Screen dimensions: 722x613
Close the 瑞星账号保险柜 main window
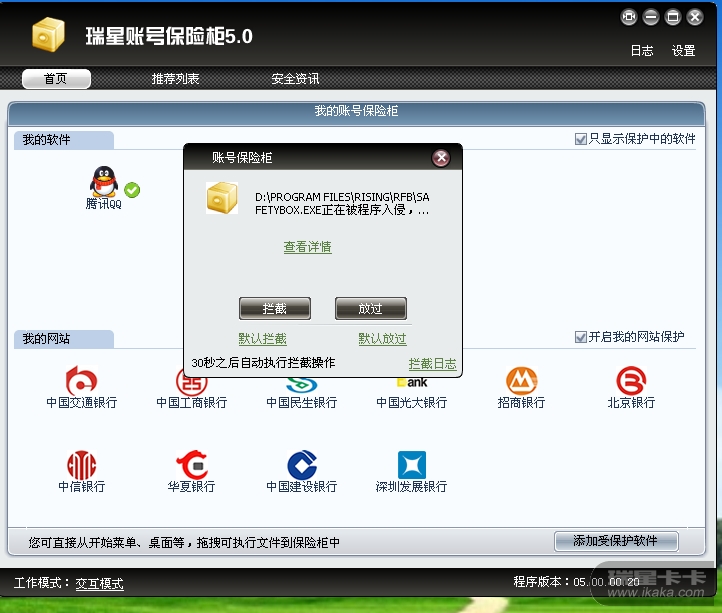click(x=695, y=18)
